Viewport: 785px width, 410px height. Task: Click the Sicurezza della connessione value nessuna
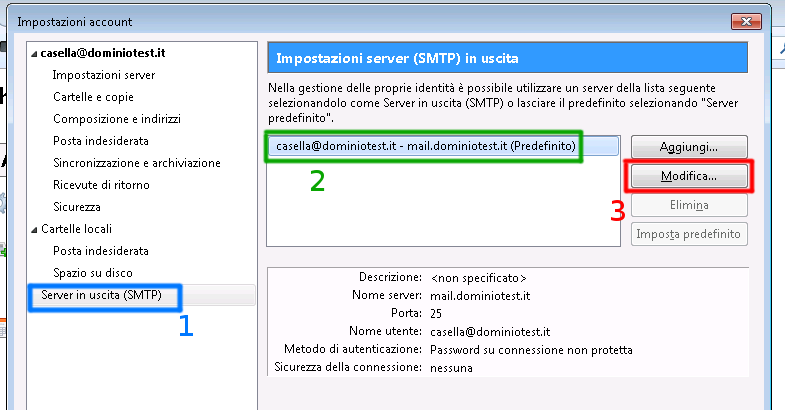(451, 368)
